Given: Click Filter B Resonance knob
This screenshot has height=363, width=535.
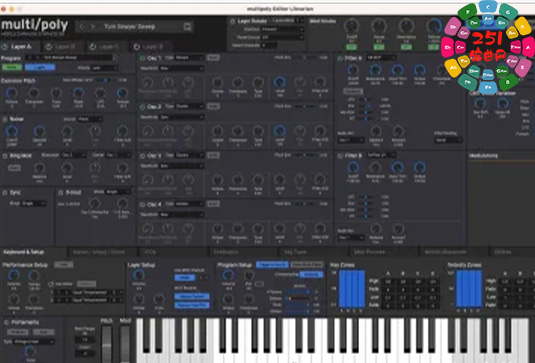Looking at the screenshot, I should click(375, 168).
